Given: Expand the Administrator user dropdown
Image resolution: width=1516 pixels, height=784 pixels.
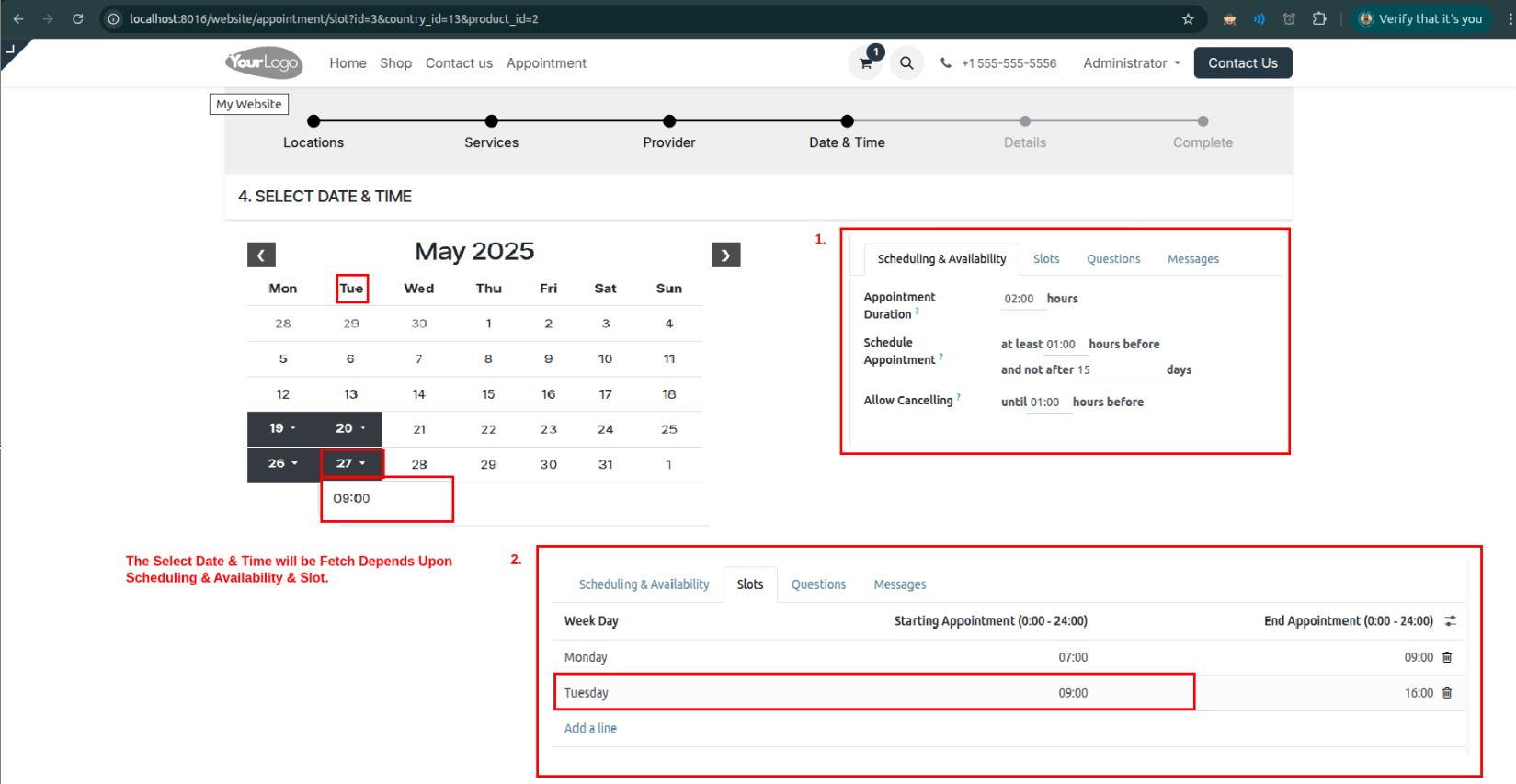Looking at the screenshot, I should coord(1131,63).
